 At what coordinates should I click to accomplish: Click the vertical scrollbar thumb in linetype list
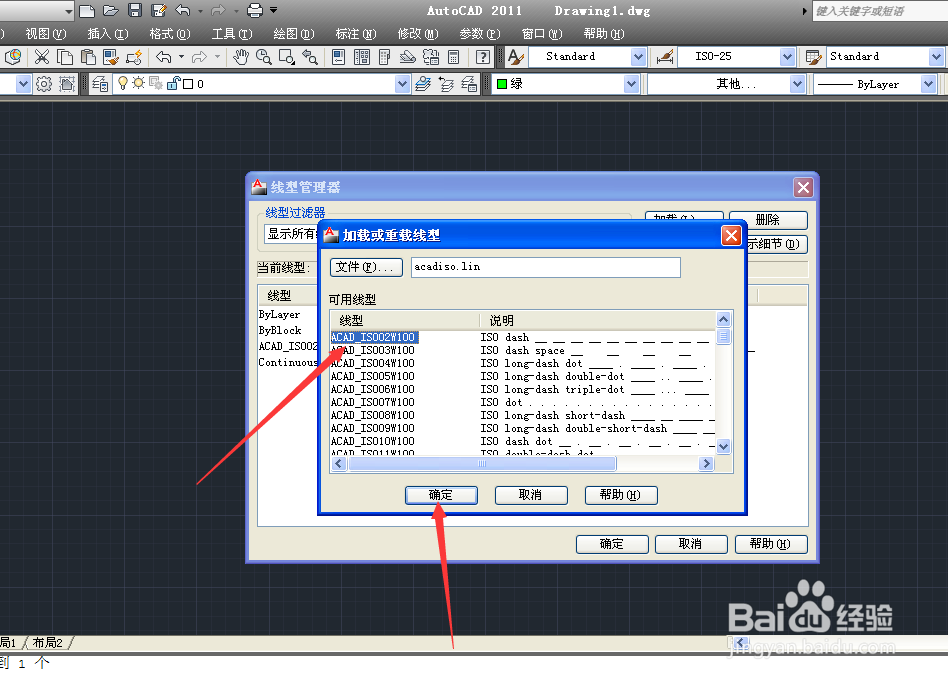pyautogui.click(x=723, y=336)
